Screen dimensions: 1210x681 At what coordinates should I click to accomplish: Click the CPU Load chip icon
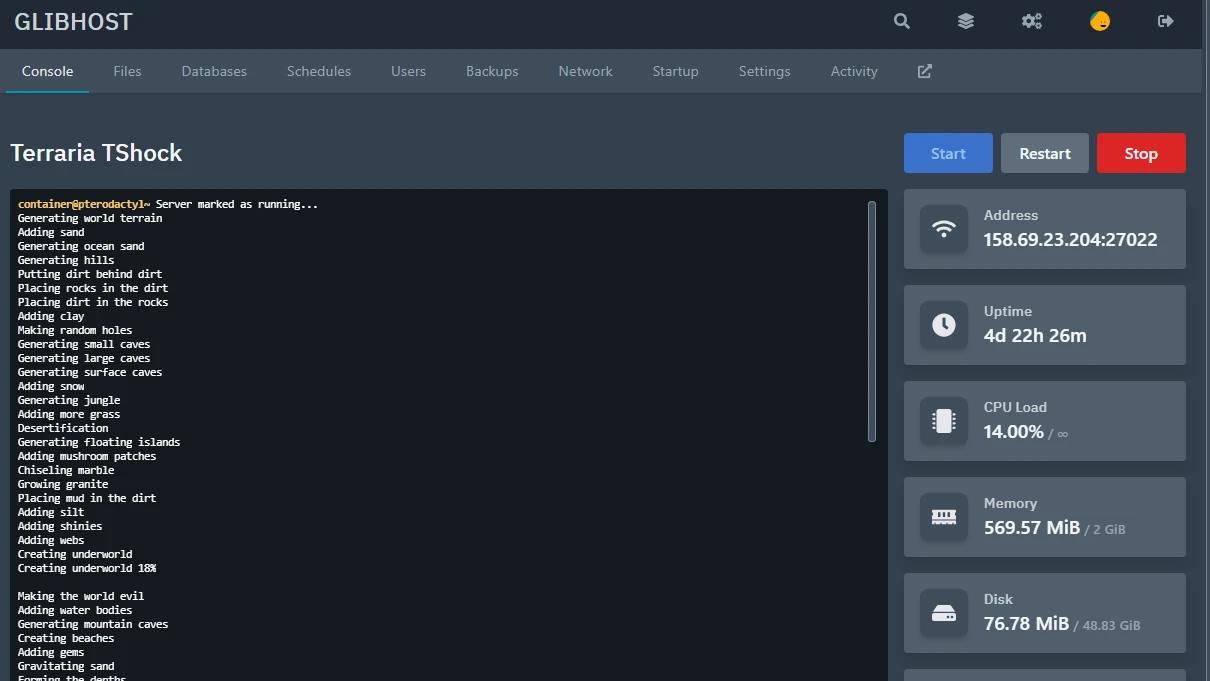(944, 421)
